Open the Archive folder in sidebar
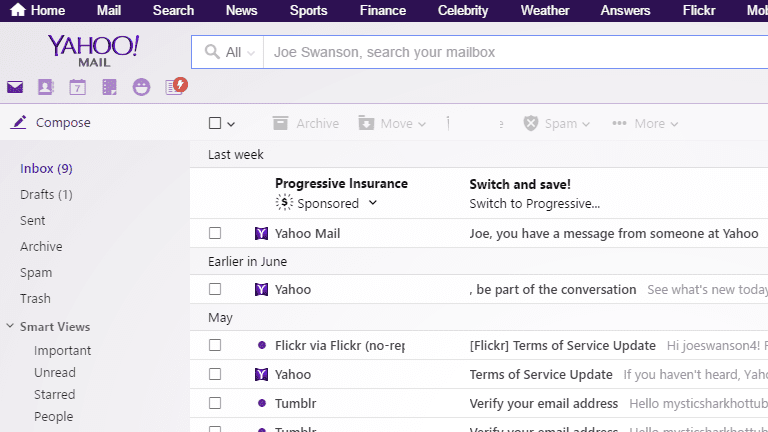Image resolution: width=768 pixels, height=432 pixels. [41, 246]
